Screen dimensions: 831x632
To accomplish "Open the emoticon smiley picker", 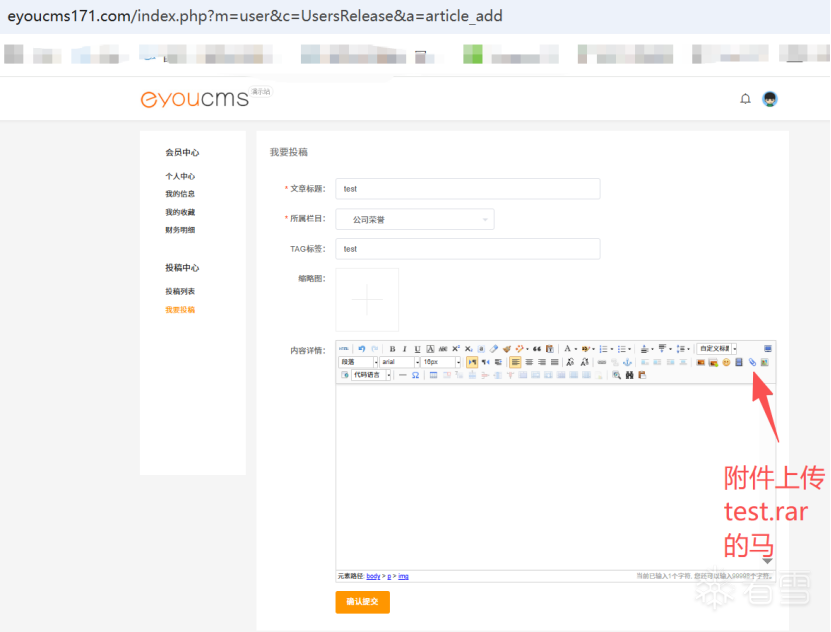I will (726, 362).
